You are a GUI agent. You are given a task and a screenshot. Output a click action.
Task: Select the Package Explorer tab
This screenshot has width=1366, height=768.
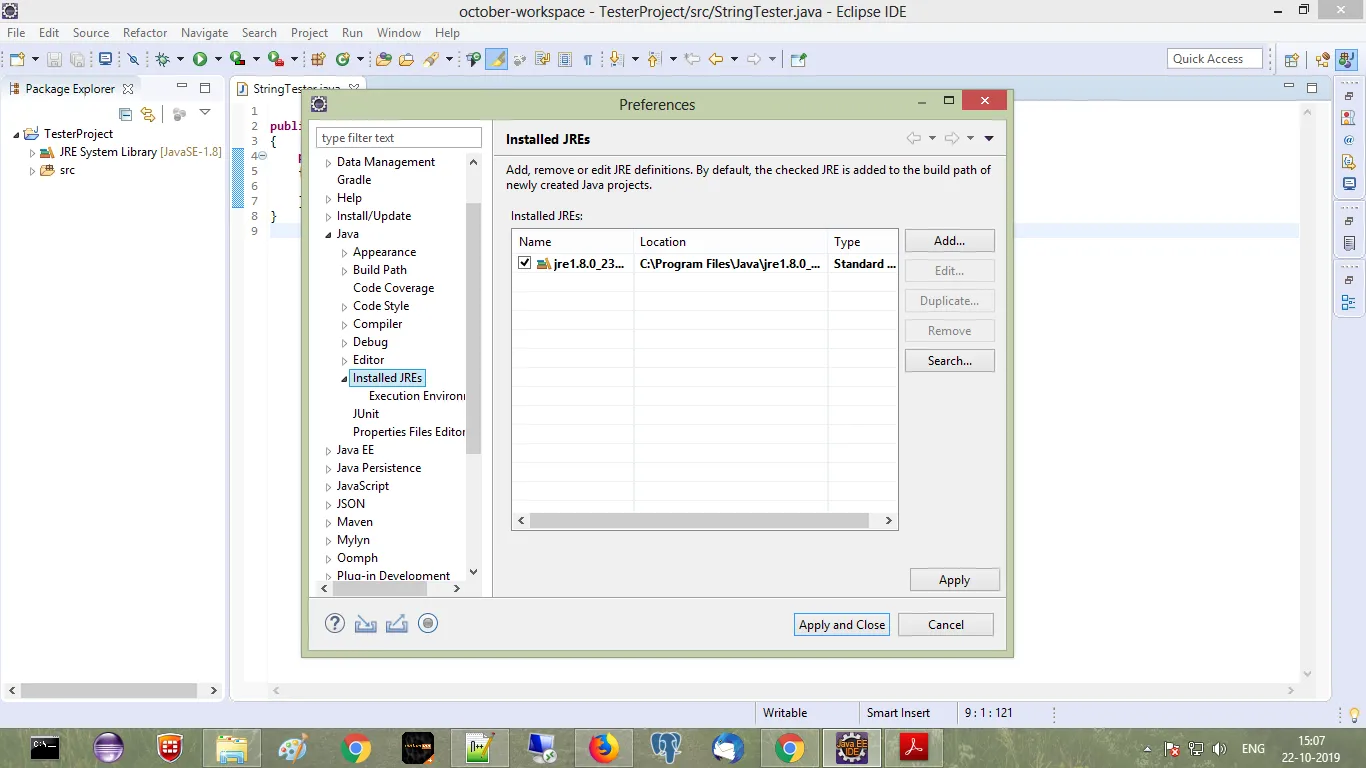pos(70,89)
